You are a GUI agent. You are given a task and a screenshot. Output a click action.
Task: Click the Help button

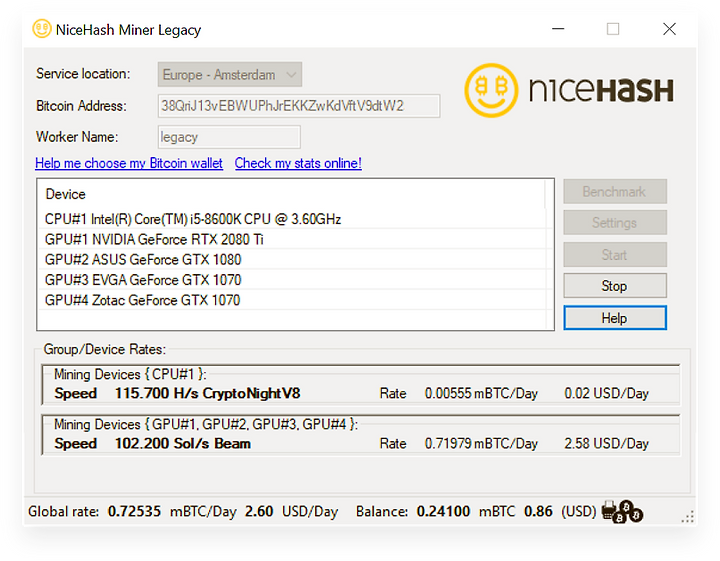pyautogui.click(x=615, y=318)
